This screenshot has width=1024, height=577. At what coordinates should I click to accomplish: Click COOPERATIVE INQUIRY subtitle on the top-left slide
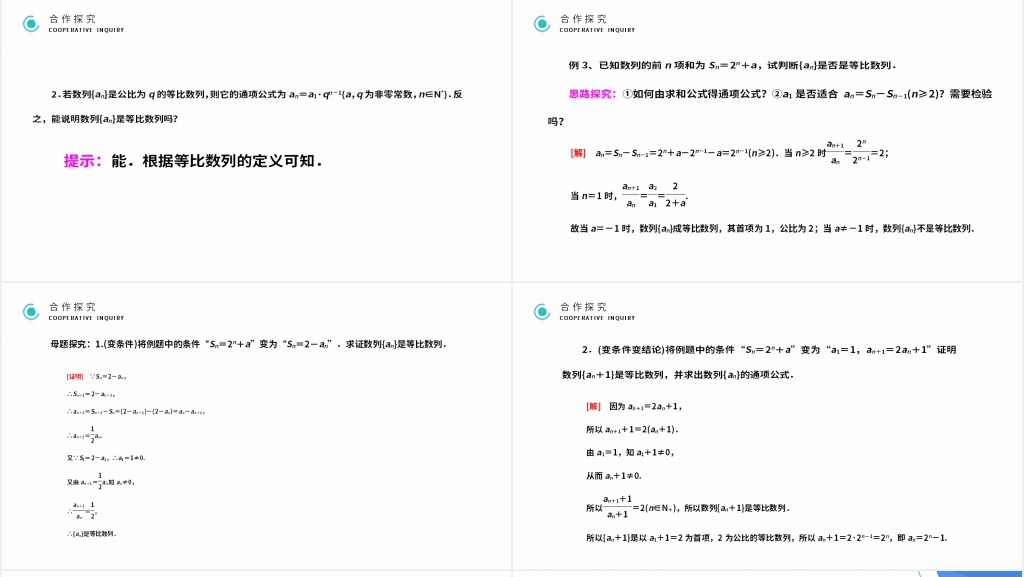86,30
